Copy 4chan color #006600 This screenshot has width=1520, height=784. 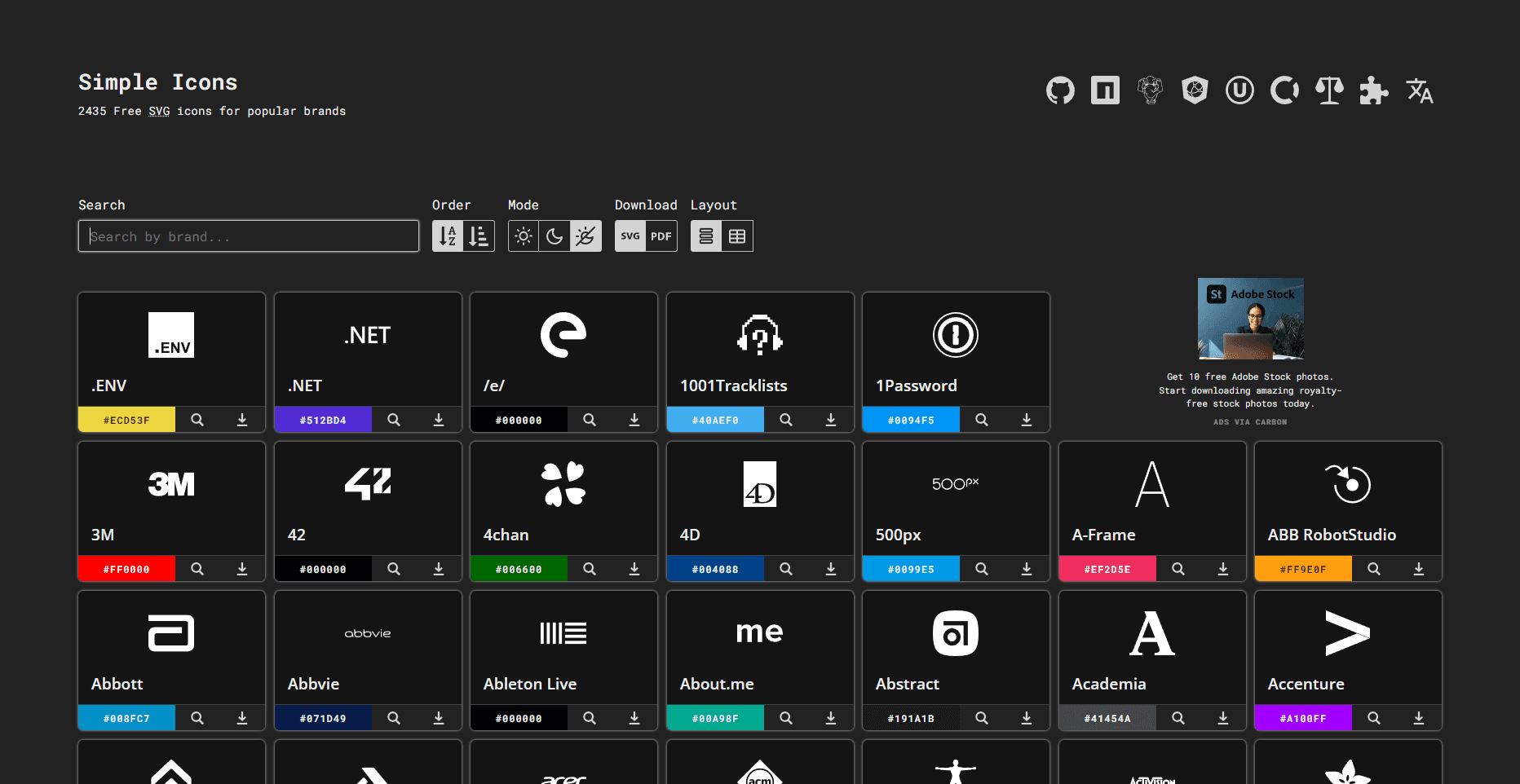[x=519, y=569]
